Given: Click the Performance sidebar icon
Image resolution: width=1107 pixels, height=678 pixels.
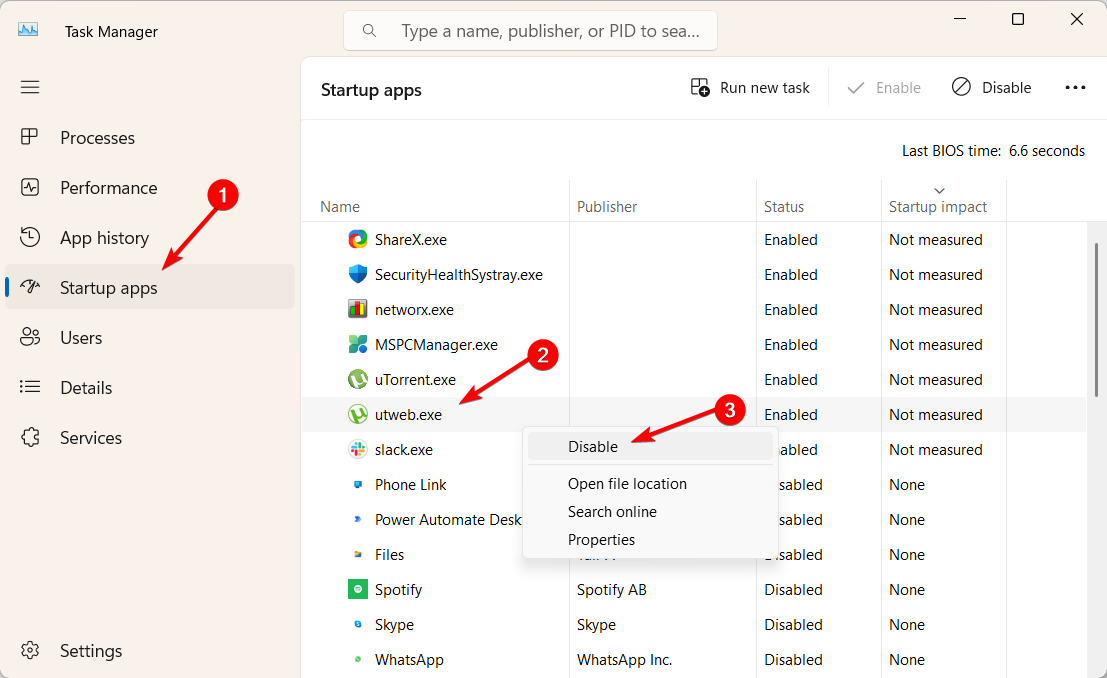Looking at the screenshot, I should click(30, 187).
